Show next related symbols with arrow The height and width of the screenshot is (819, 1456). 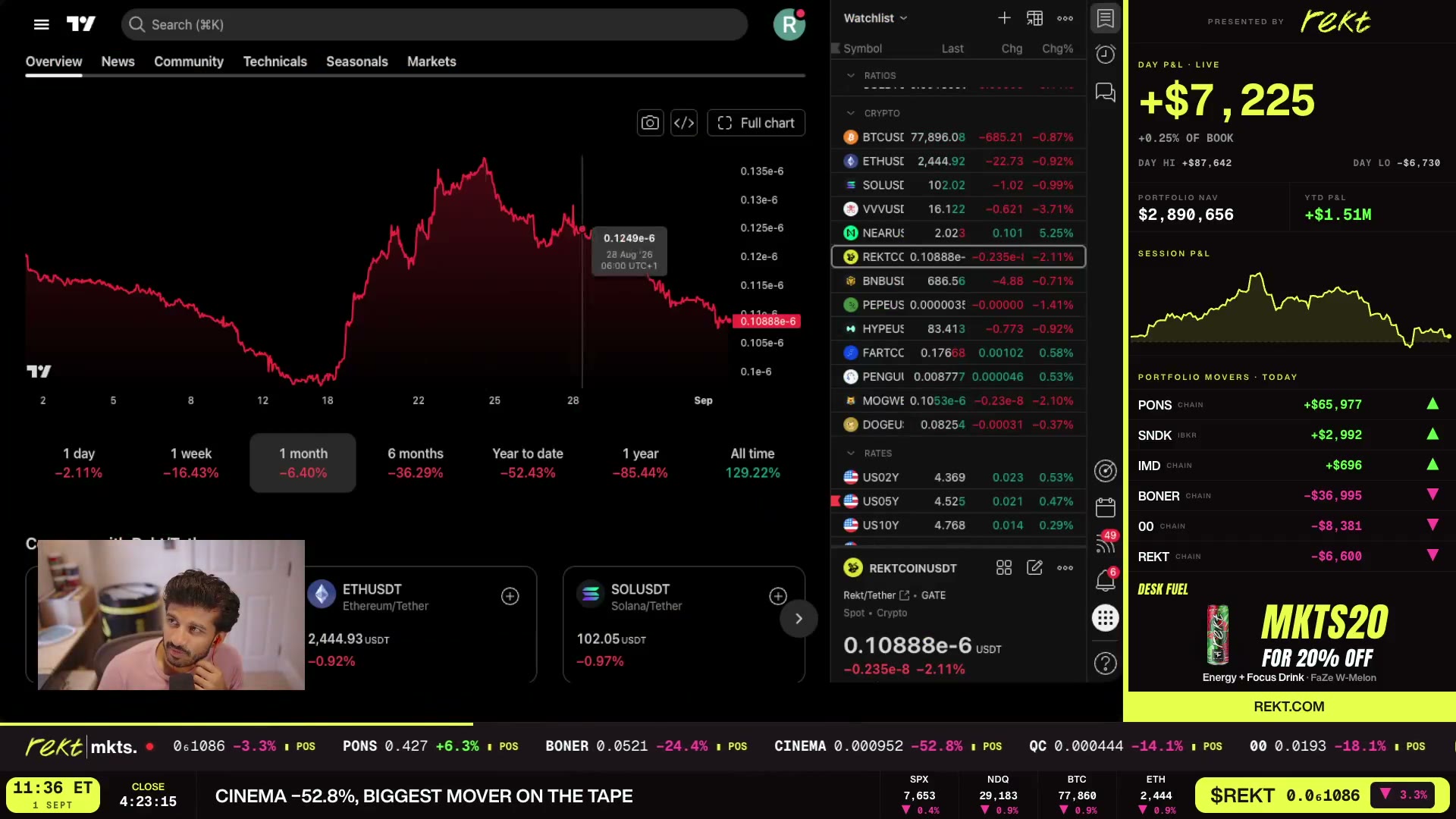click(x=799, y=619)
